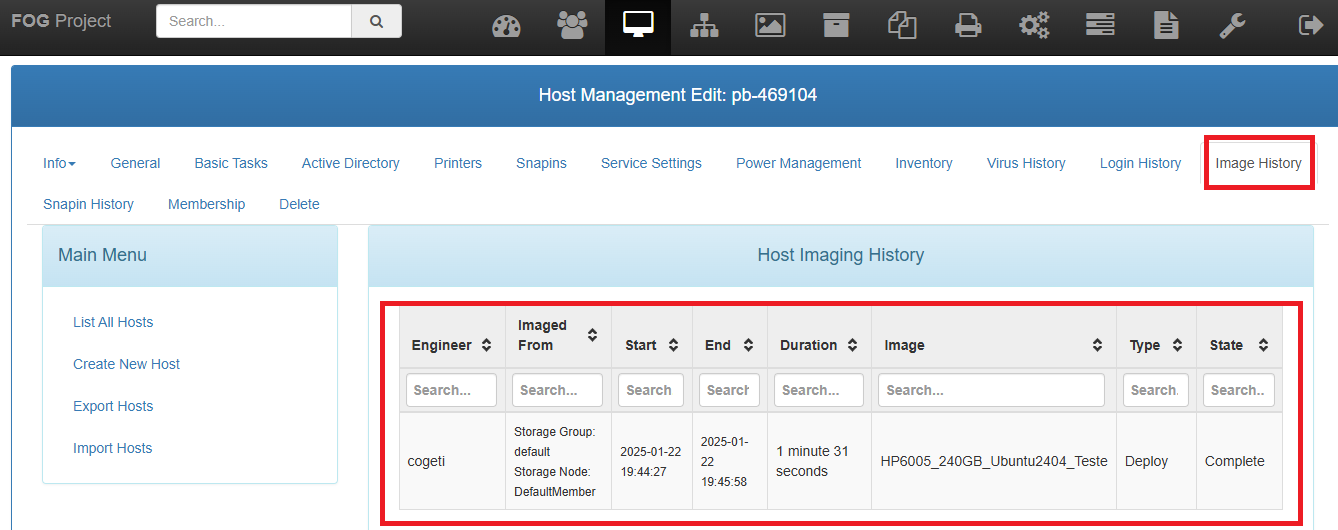
Task: Open the images picture icon
Action: click(x=770, y=26)
